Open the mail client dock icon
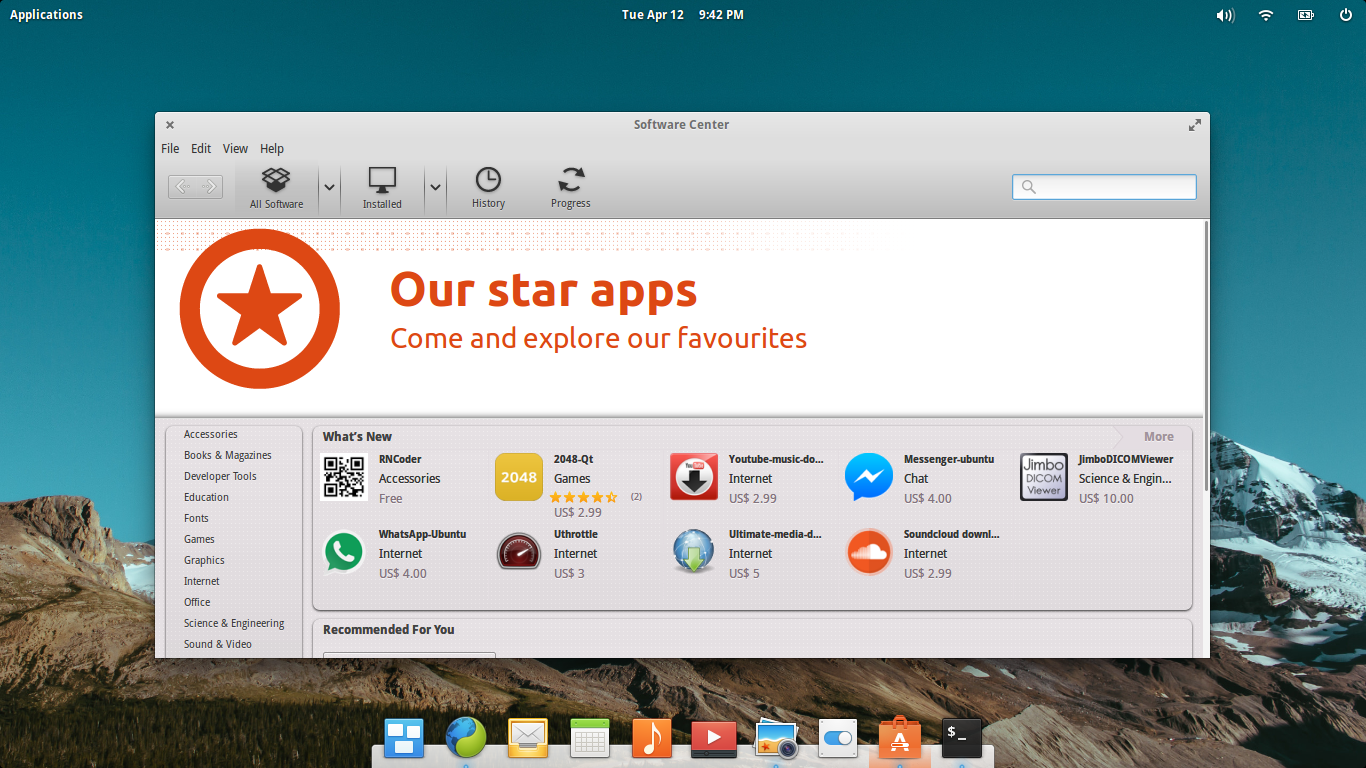Screen dimensions: 1366x768 click(x=528, y=738)
